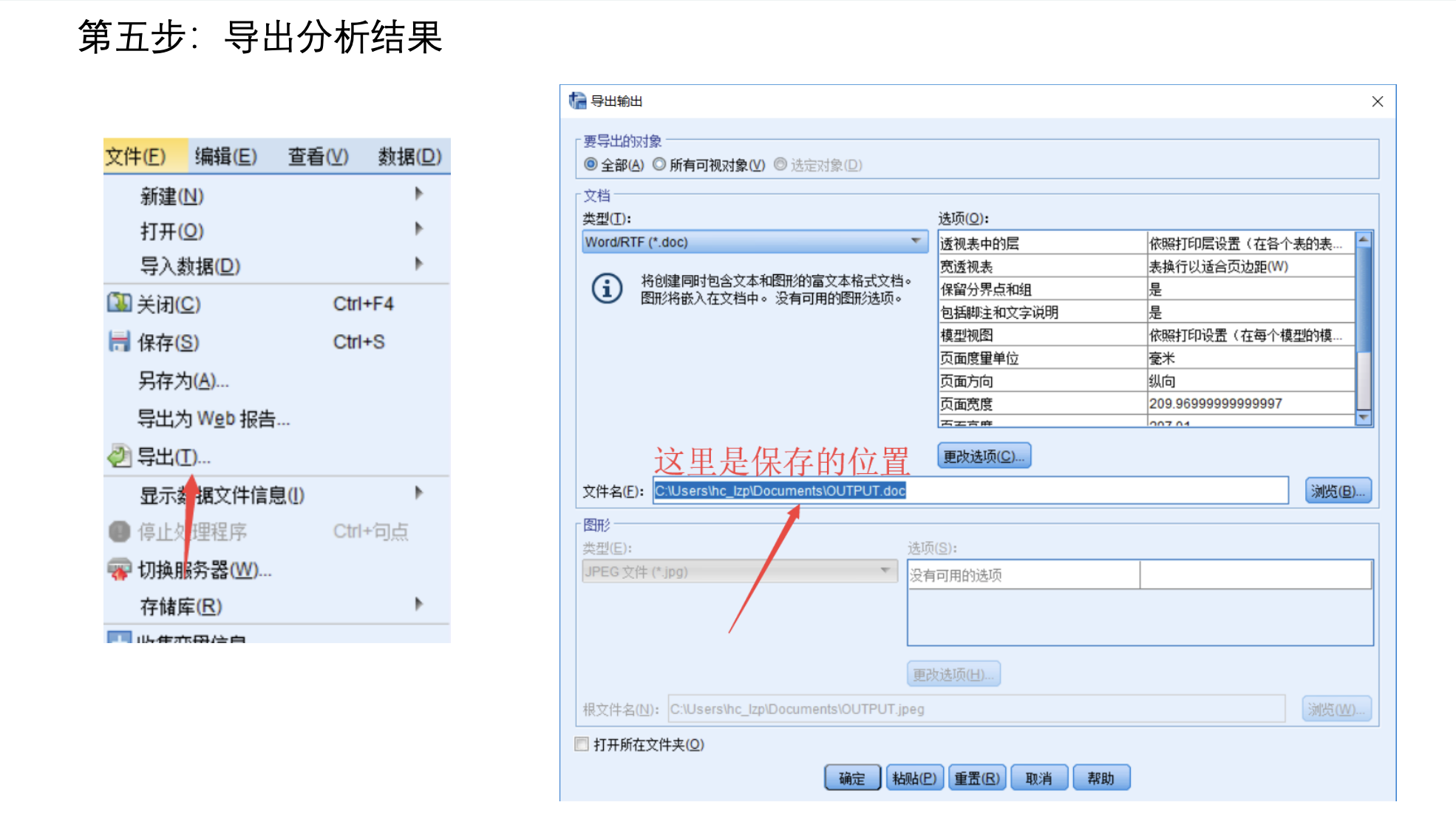Select the 透视表中的层 option row
Viewport: 1456px width, 822px height.
click(1146, 243)
